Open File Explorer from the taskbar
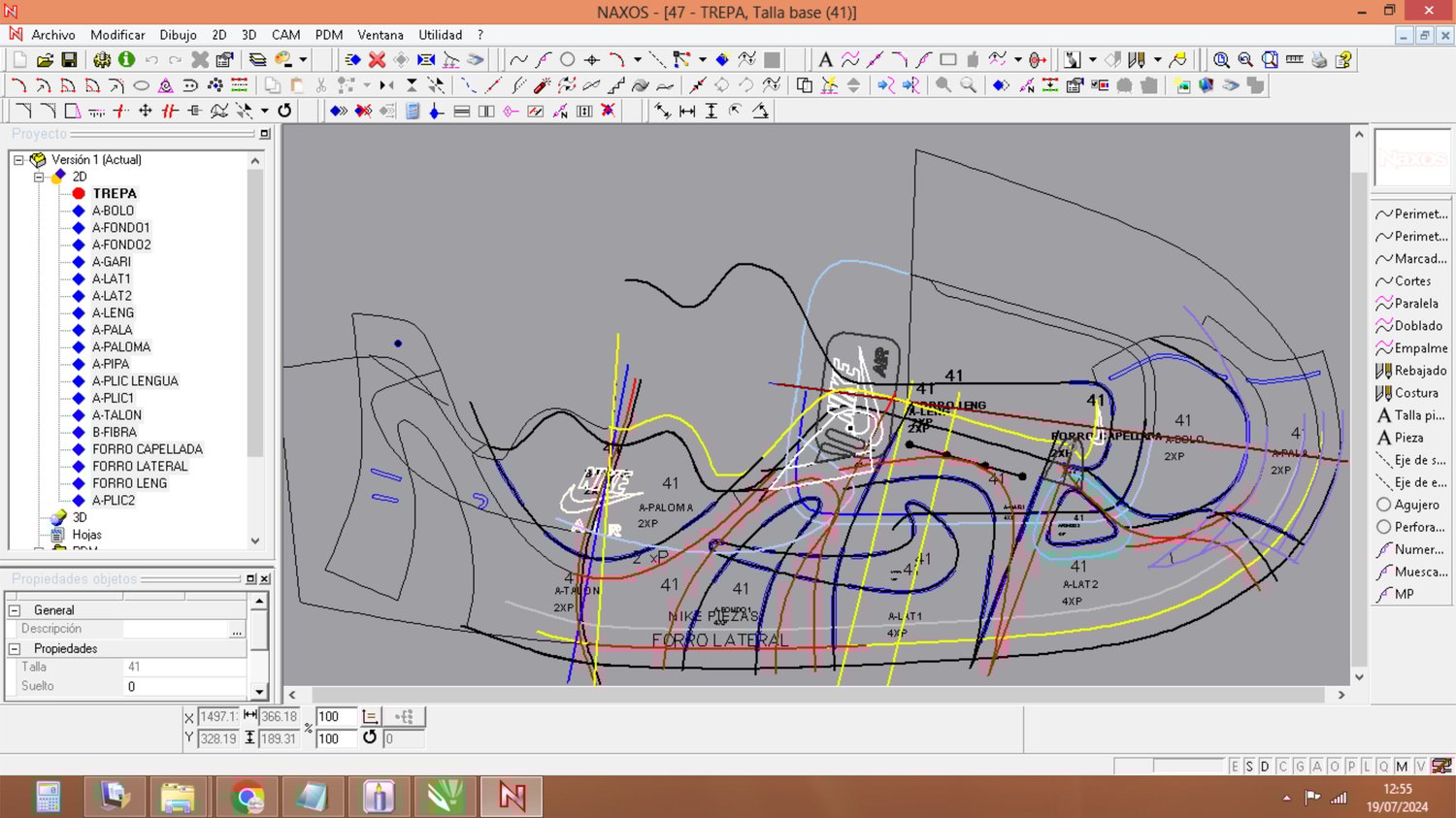This screenshot has width=1456, height=818. click(180, 797)
